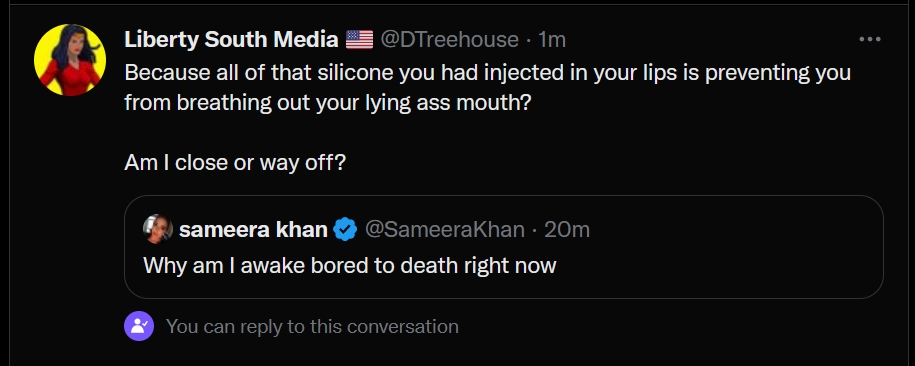Open the @DTreehouse handle link
Viewport: 915px width, 366px height.
point(449,40)
